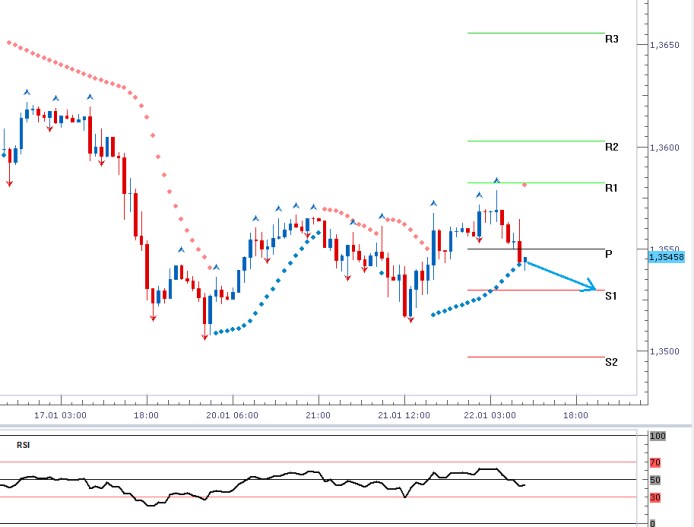Click the 21:00 time axis label
The width and height of the screenshot is (694, 527).
pyautogui.click(x=318, y=415)
